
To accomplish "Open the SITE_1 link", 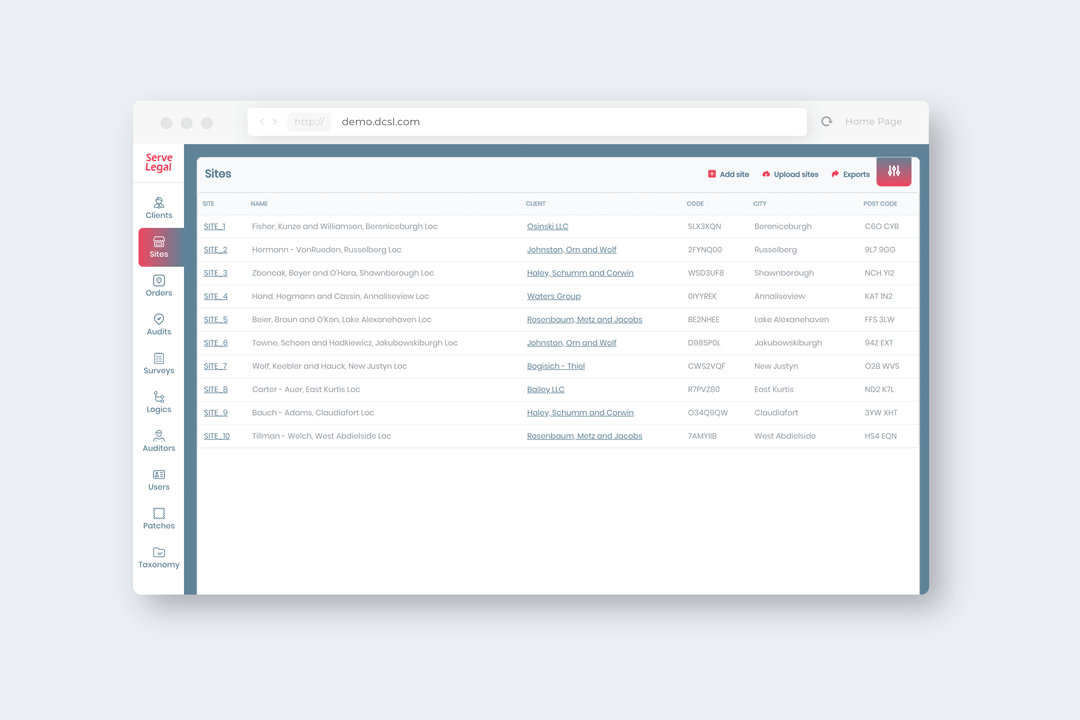I will (214, 227).
